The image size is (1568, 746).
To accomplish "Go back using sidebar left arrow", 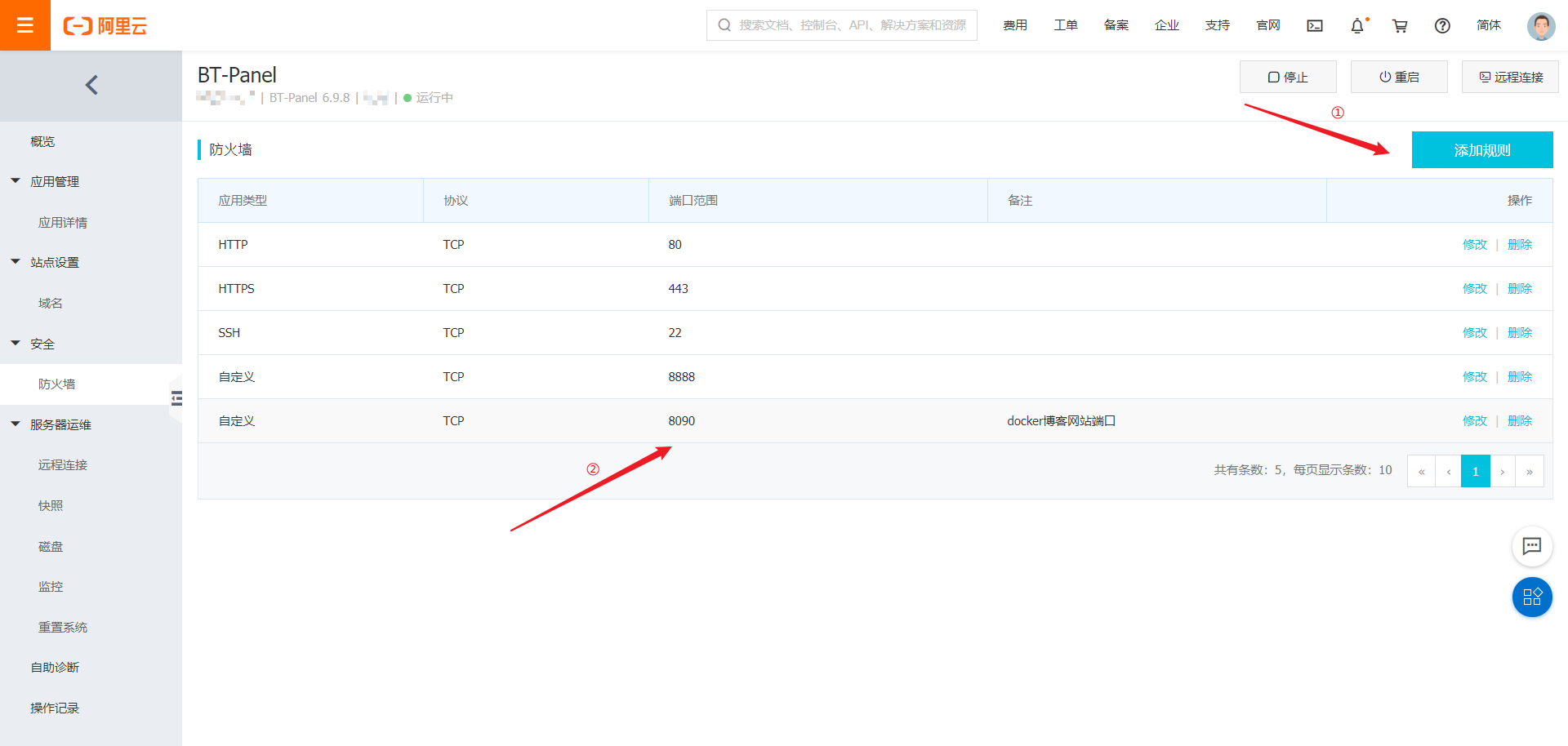I will click(x=91, y=85).
